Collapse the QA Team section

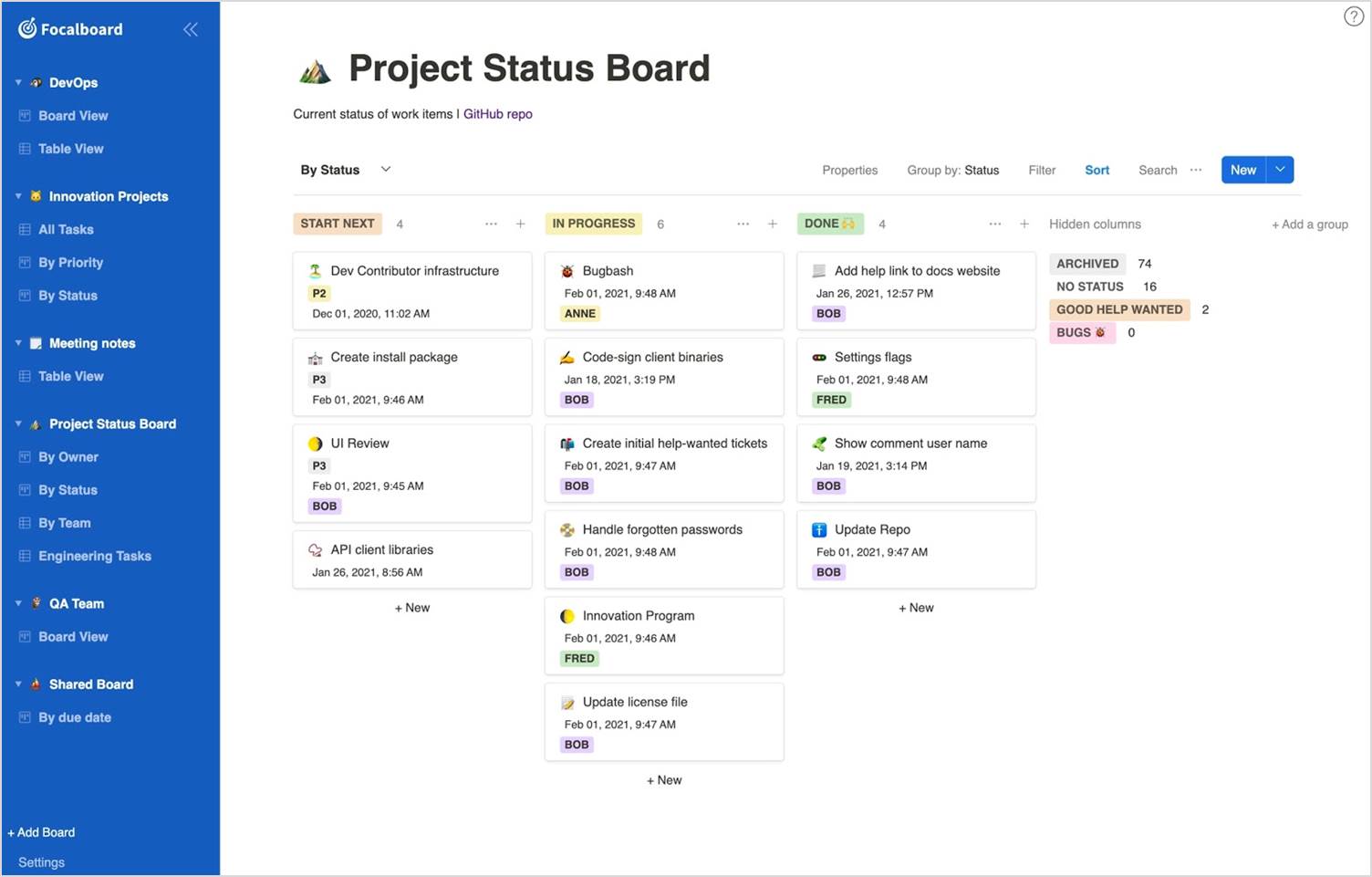[17, 602]
